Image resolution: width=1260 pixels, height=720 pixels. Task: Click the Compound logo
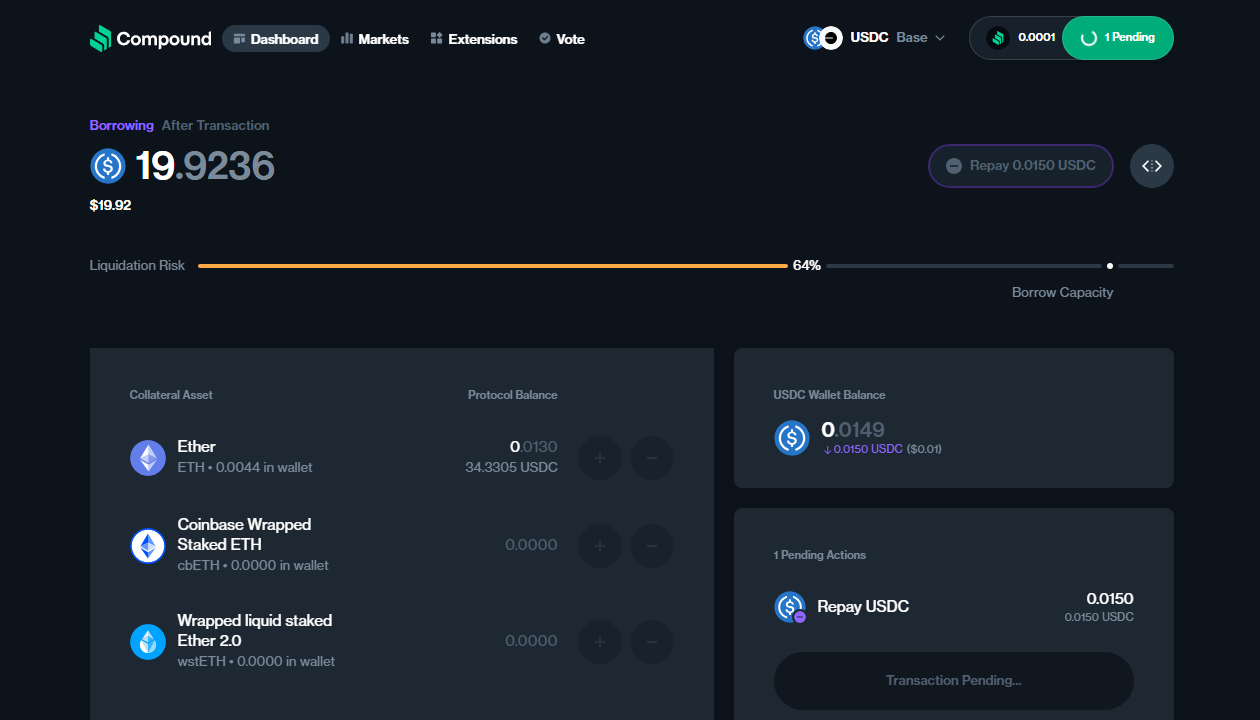pos(150,39)
